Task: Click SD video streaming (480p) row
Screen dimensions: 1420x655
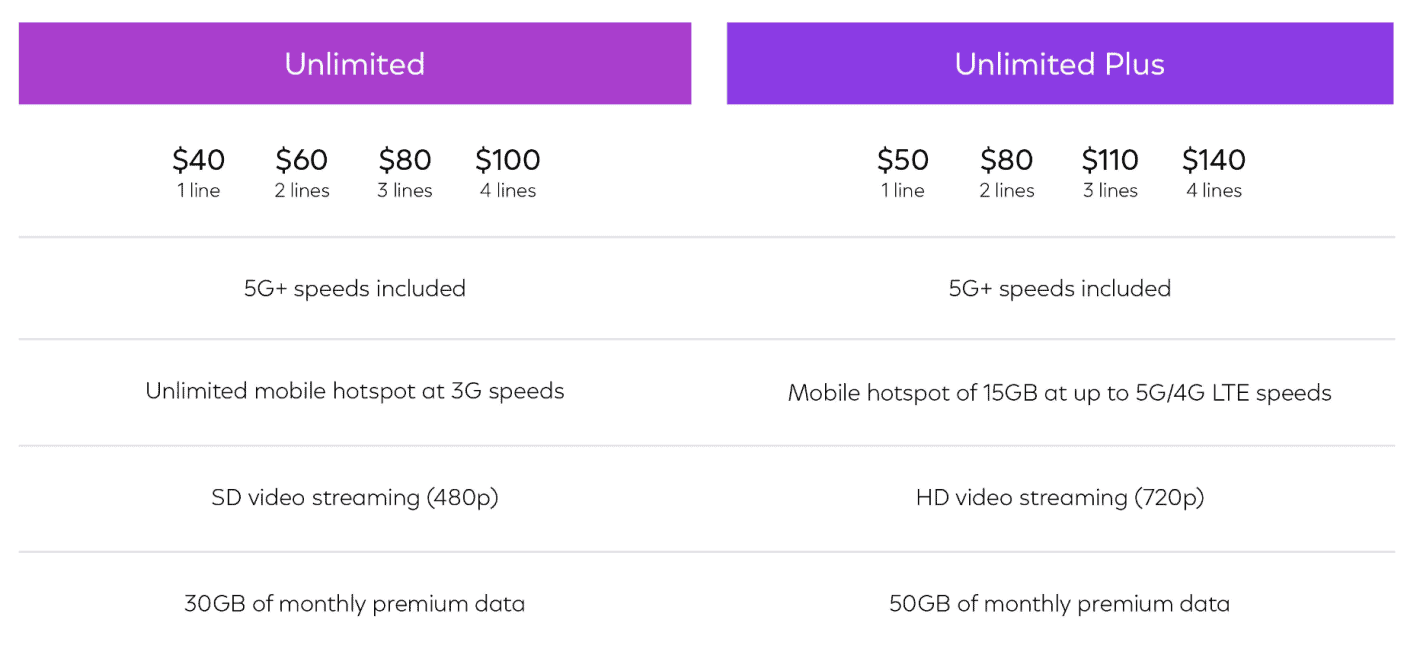Action: tap(355, 497)
